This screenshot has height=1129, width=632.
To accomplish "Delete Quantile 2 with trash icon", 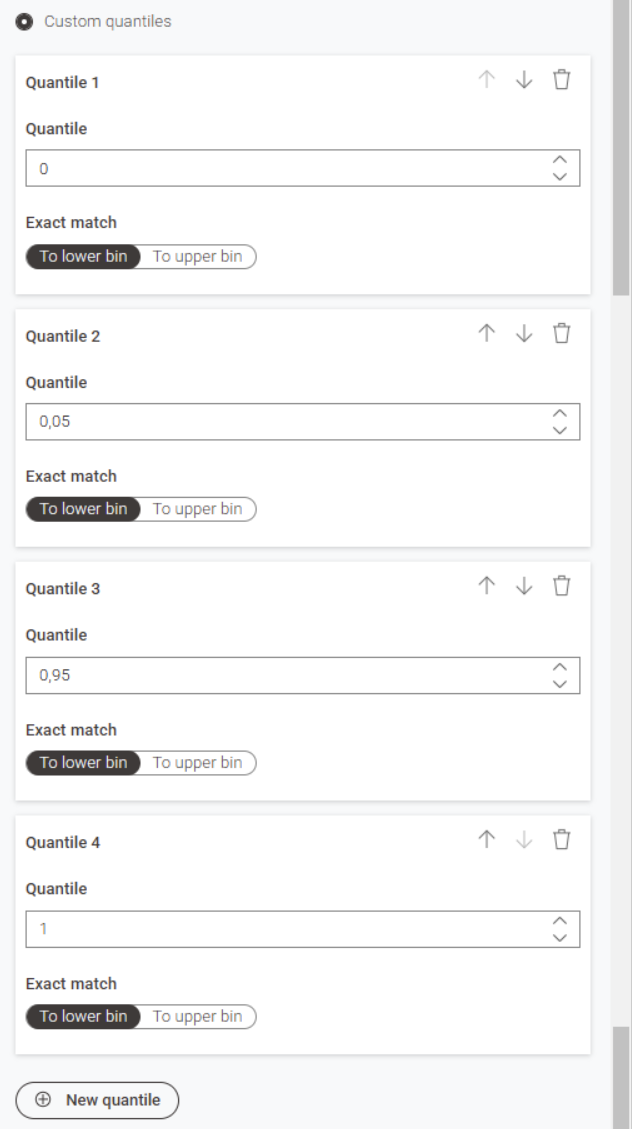I will pos(562,334).
